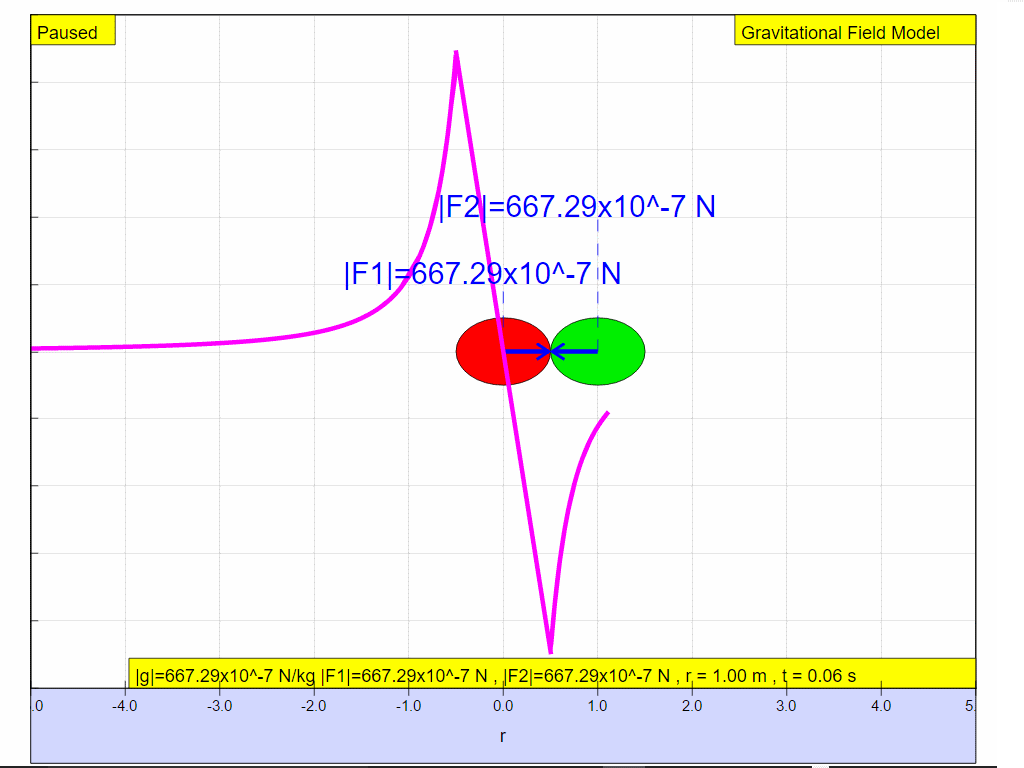Viewport: 1024px width, 768px height.
Task: Click the |F1| force value label
Action: (x=481, y=273)
